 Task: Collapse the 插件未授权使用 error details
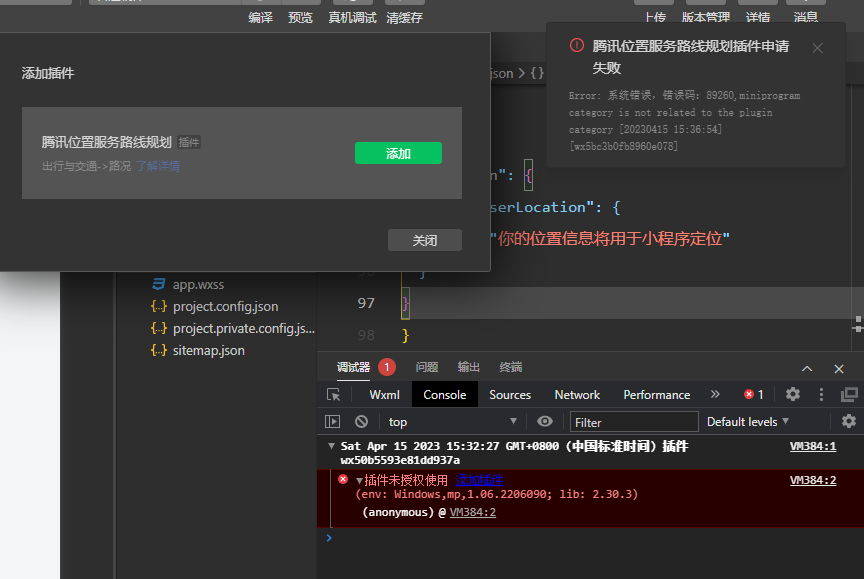(359, 480)
